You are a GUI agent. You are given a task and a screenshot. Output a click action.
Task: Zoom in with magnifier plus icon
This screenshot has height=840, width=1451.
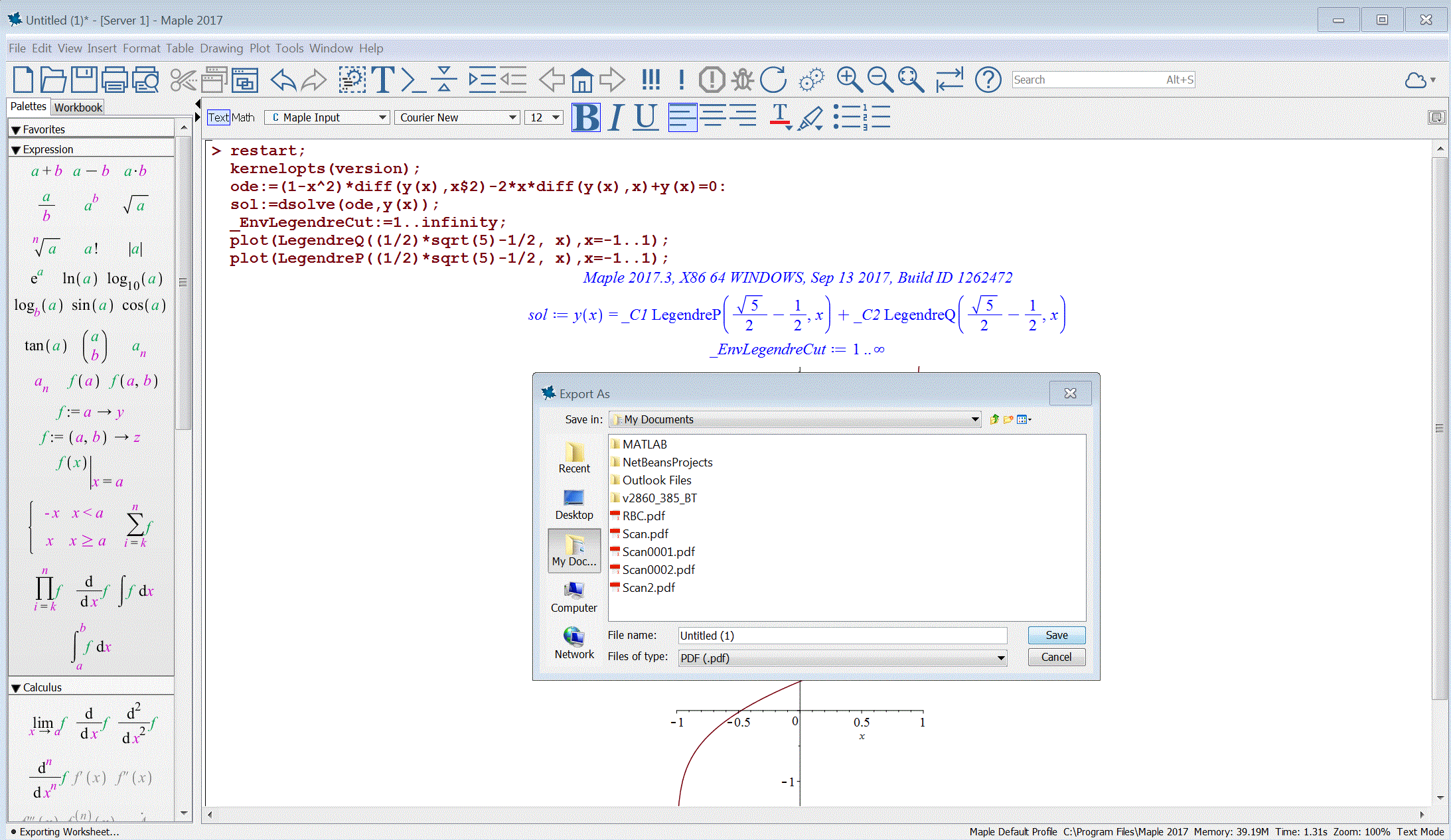click(849, 80)
